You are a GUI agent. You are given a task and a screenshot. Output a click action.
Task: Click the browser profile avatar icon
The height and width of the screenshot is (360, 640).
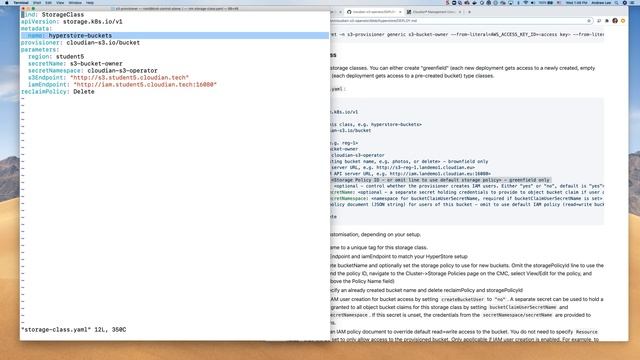(615, 20)
